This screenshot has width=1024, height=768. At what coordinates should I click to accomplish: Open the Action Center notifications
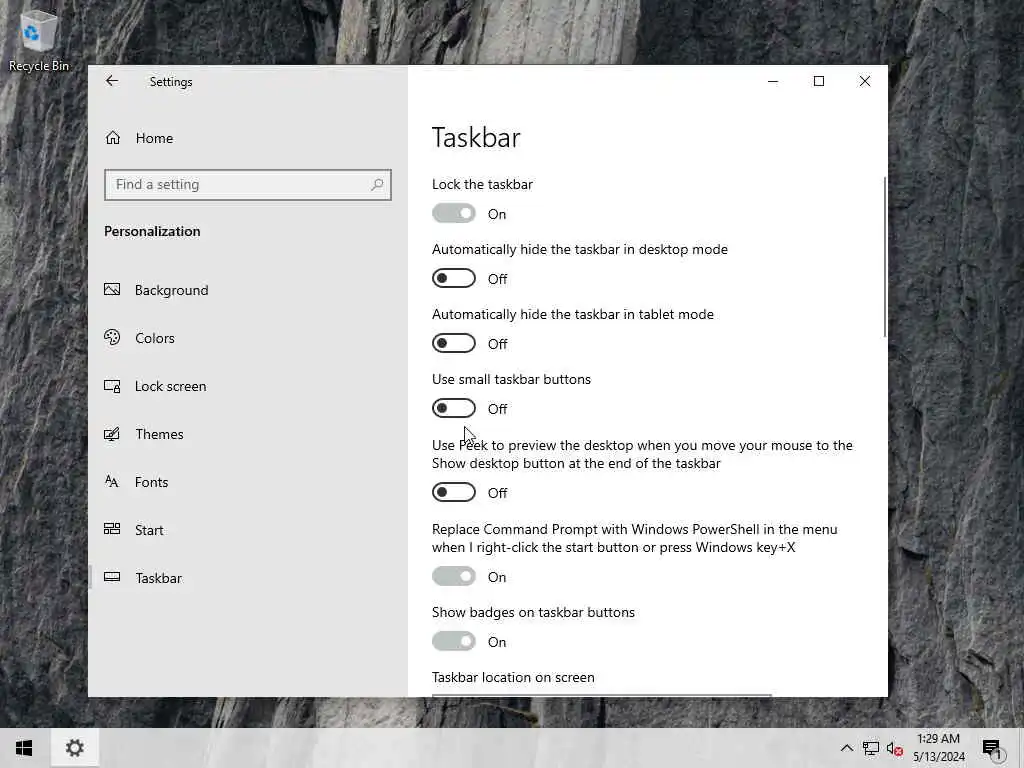(992, 748)
